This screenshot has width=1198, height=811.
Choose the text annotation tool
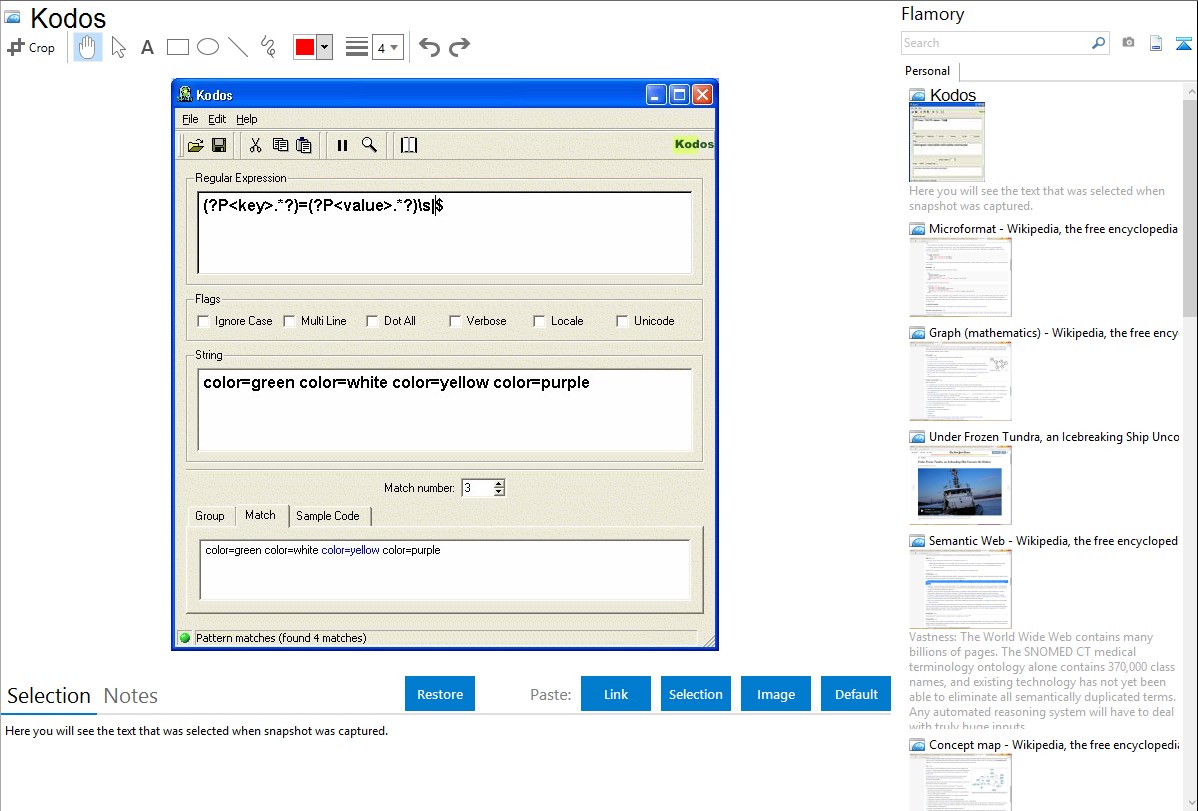tap(147, 47)
